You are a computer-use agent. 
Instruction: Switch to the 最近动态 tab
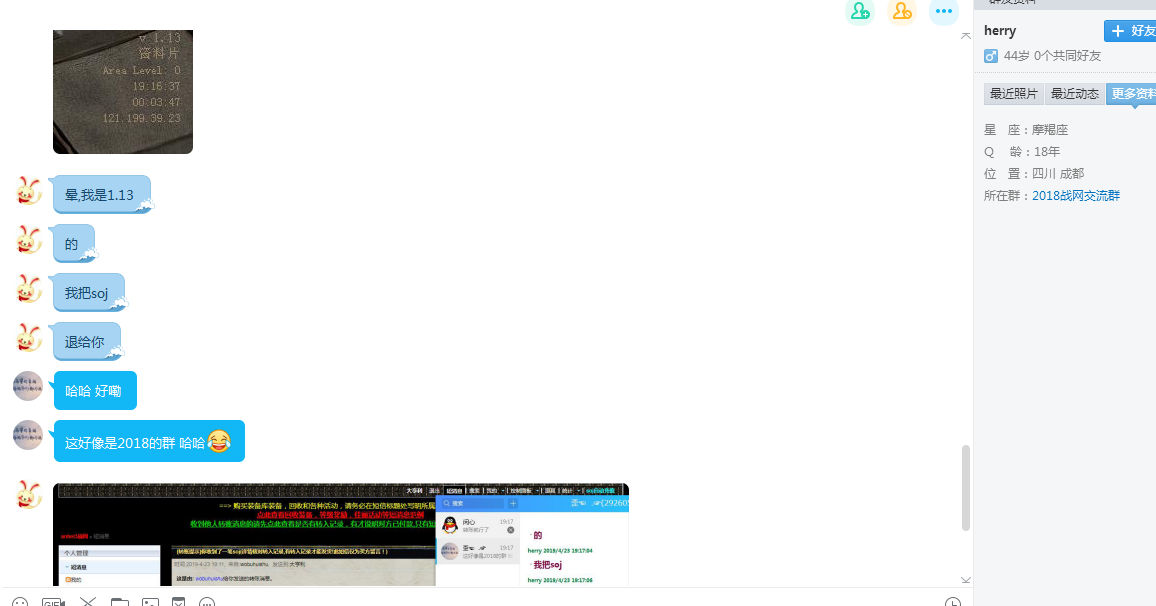(1075, 94)
